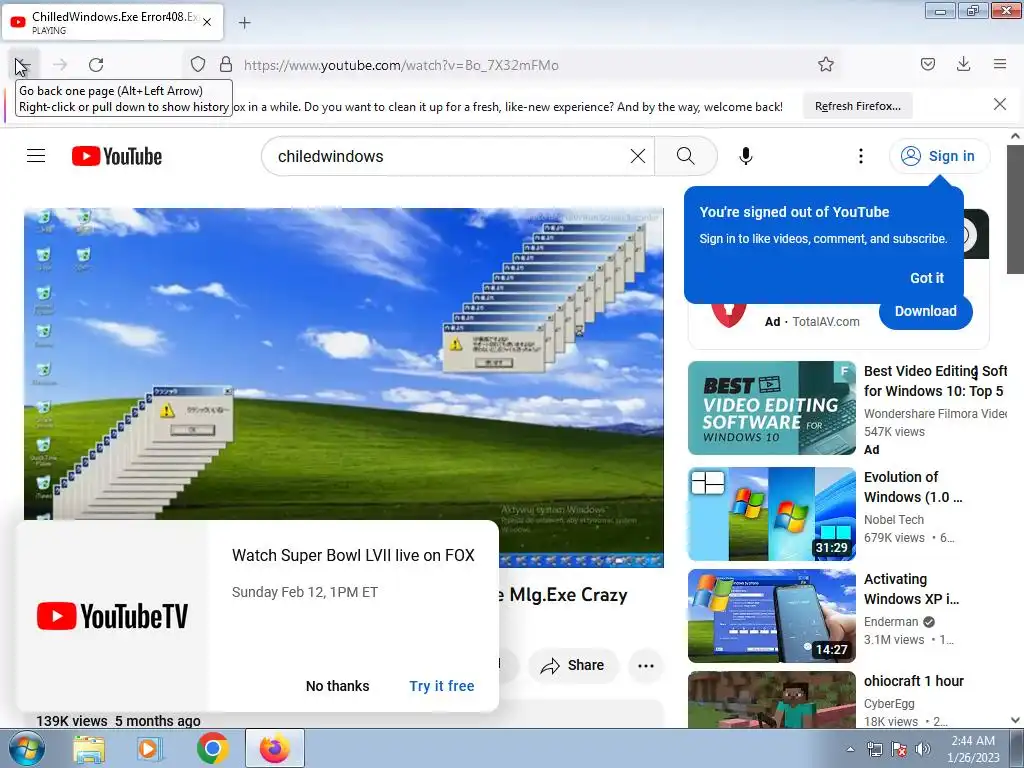Reload the current page
This screenshot has width=1024, height=768.
click(x=96, y=65)
